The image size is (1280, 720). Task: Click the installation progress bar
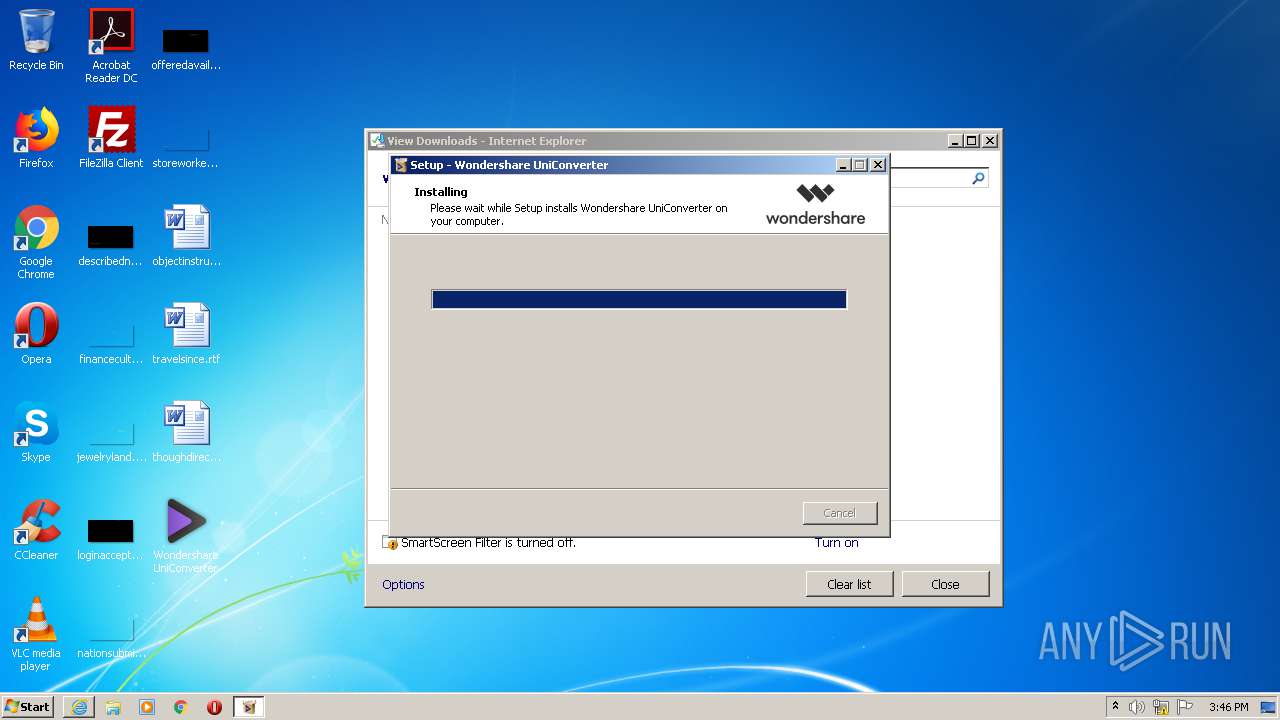click(x=639, y=299)
